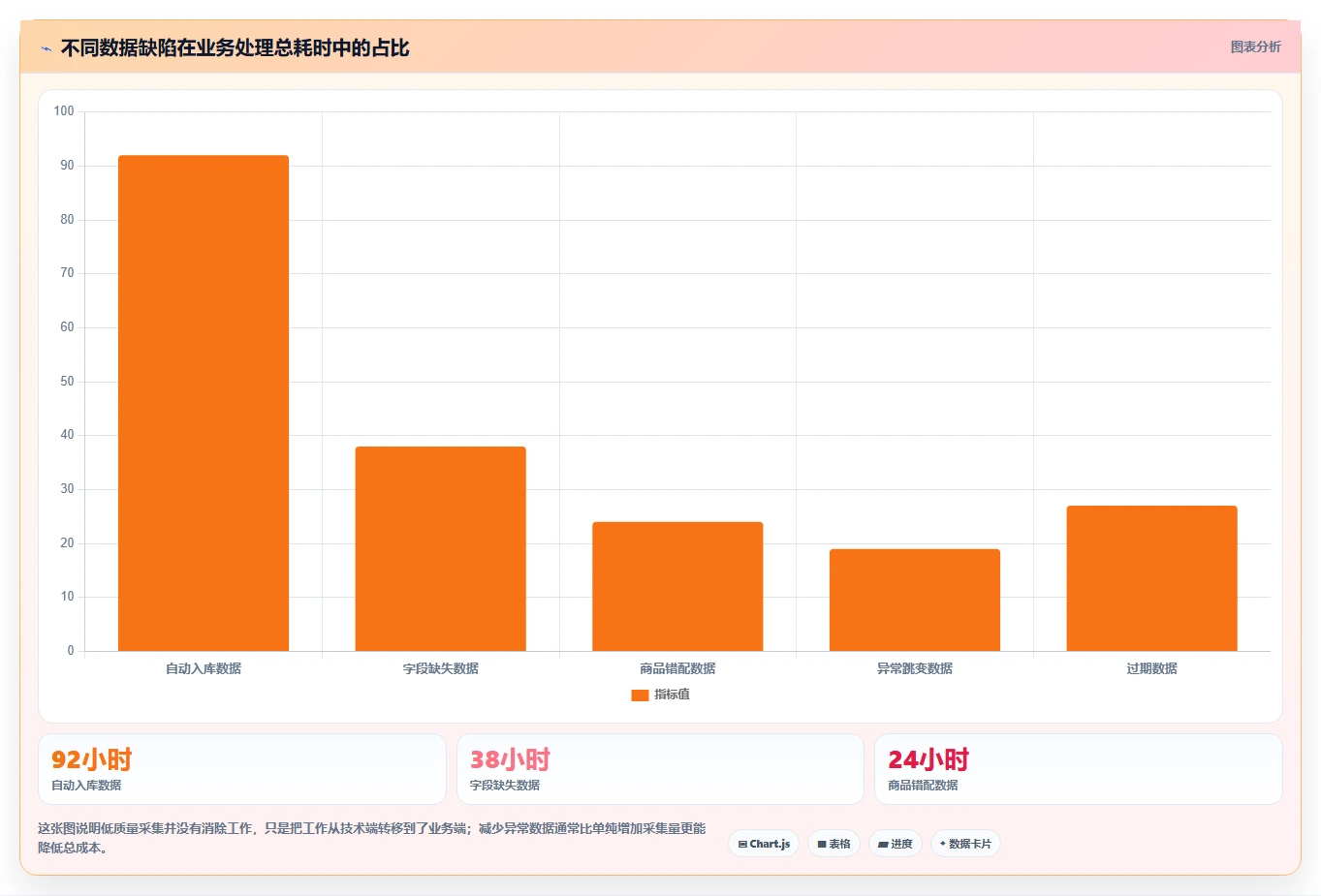Viewport: 1321px width, 896px height.
Task: Open the 38小时 stat card
Action: point(660,769)
